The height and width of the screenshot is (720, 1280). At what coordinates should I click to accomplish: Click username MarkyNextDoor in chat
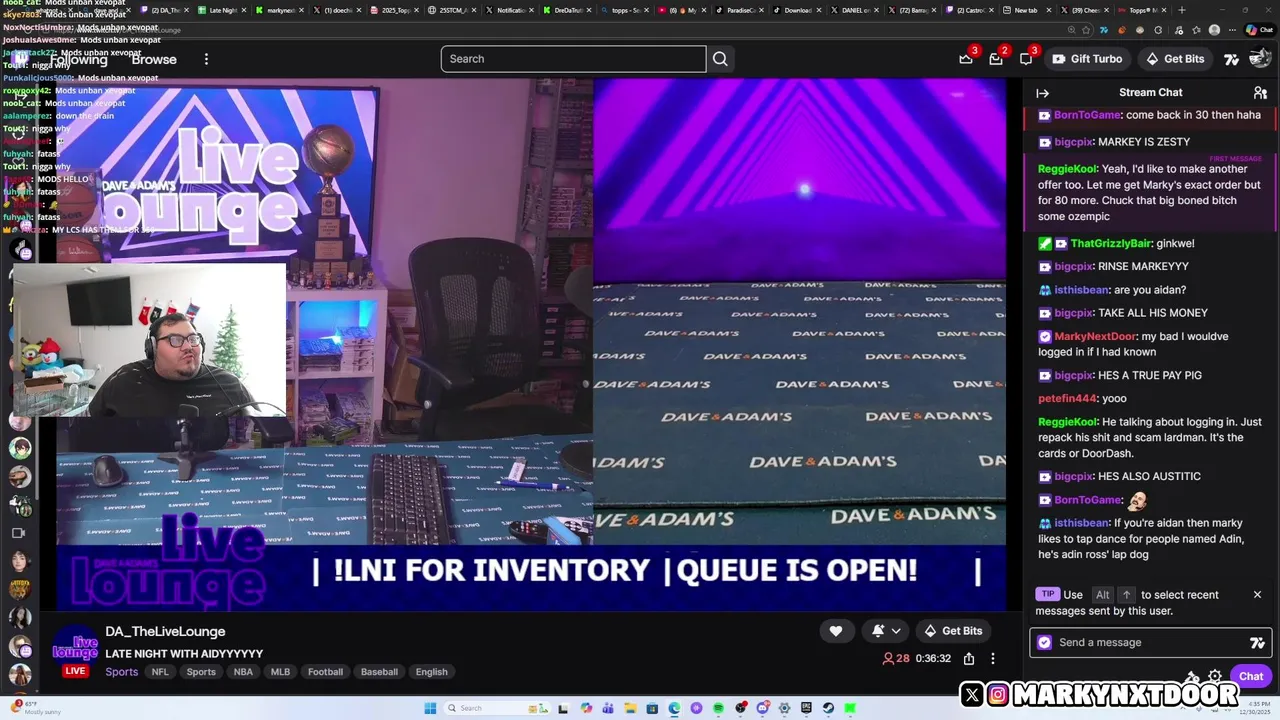click(x=1094, y=337)
